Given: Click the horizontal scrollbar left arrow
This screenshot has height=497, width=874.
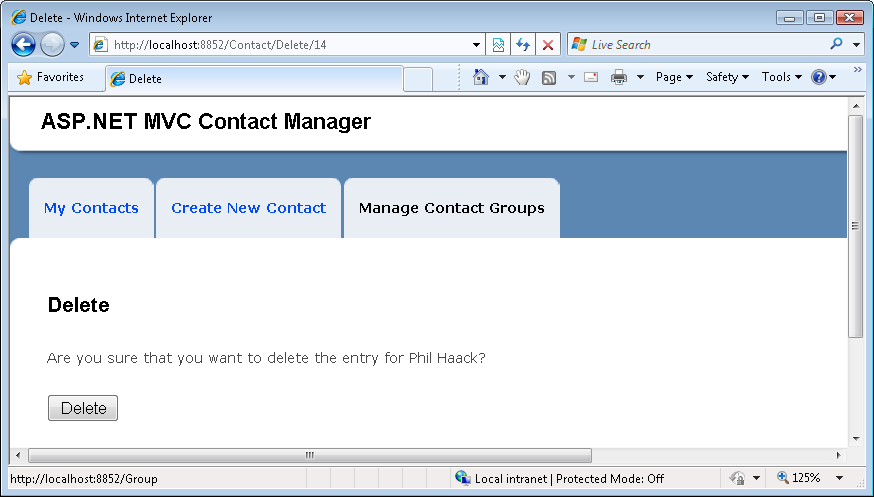Looking at the screenshot, I should (x=18, y=456).
